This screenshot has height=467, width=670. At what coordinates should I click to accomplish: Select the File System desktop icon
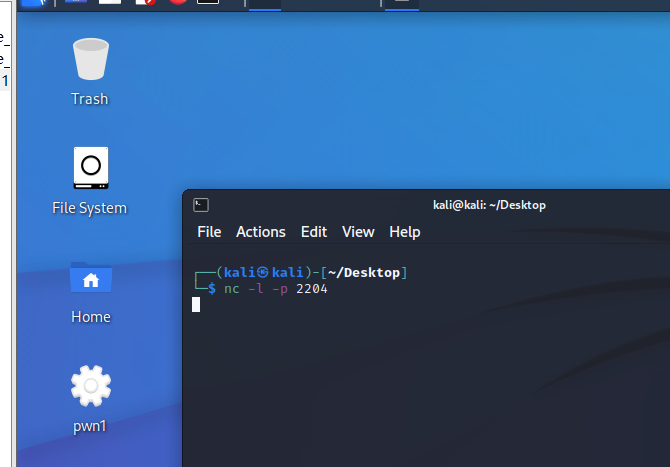91,168
